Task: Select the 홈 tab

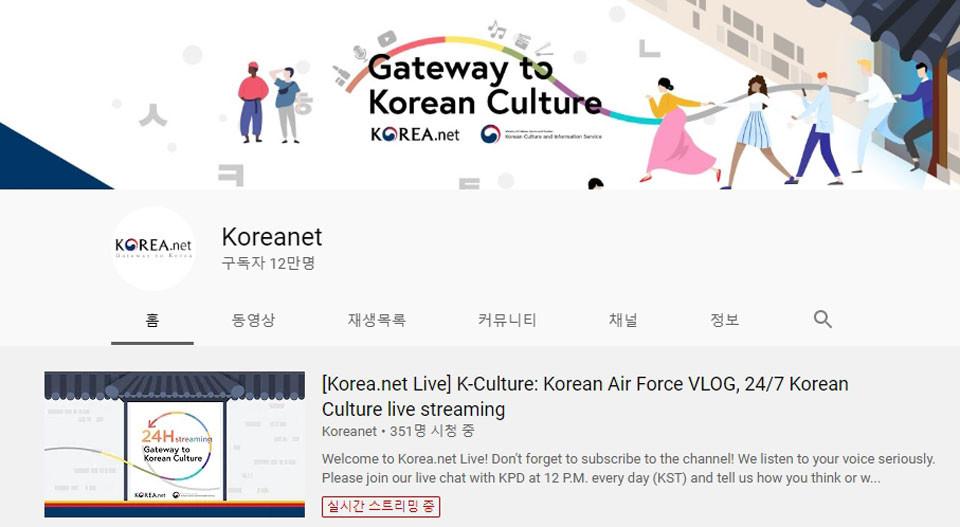Action: 152,320
